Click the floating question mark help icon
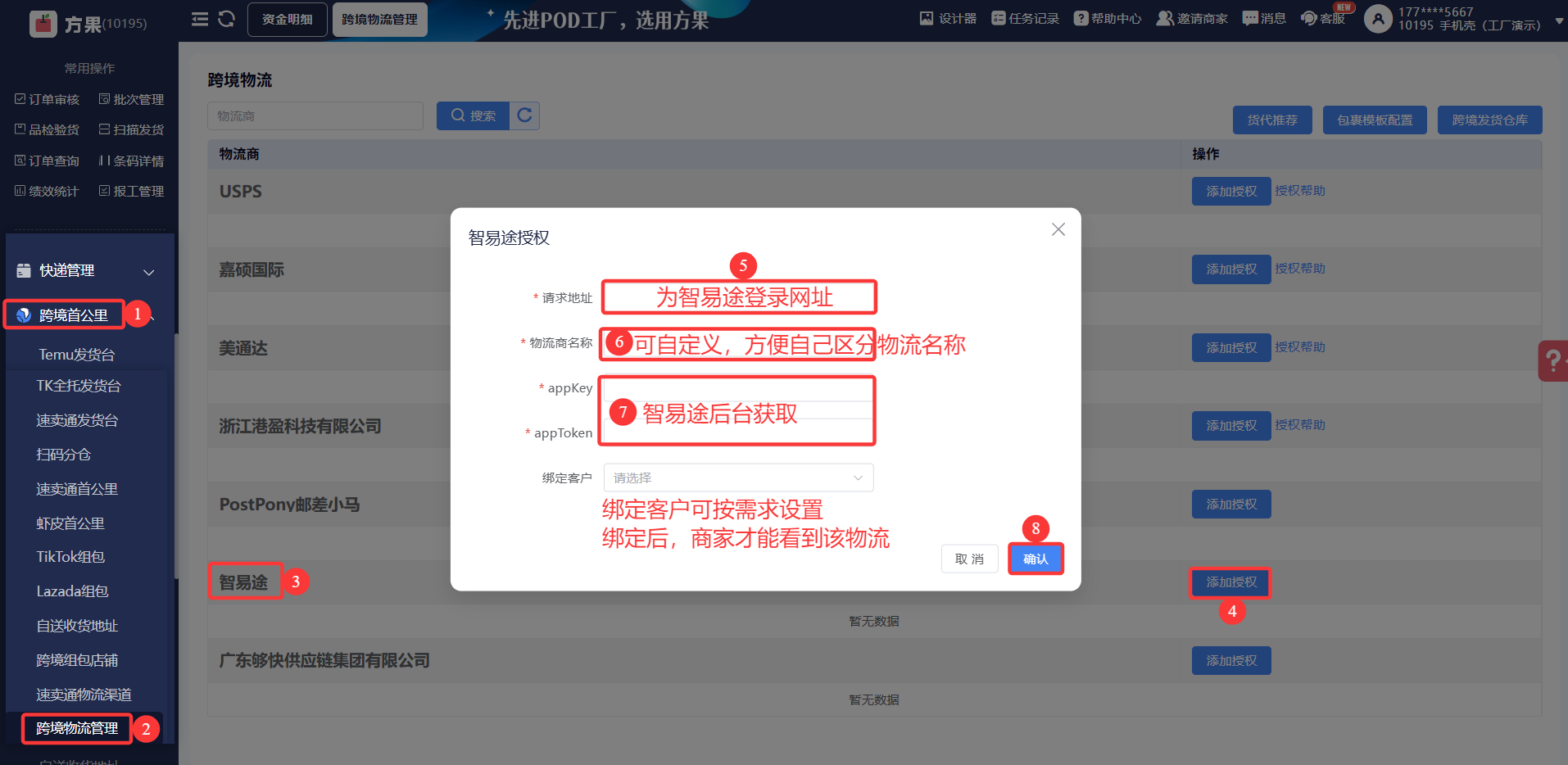 1553,360
